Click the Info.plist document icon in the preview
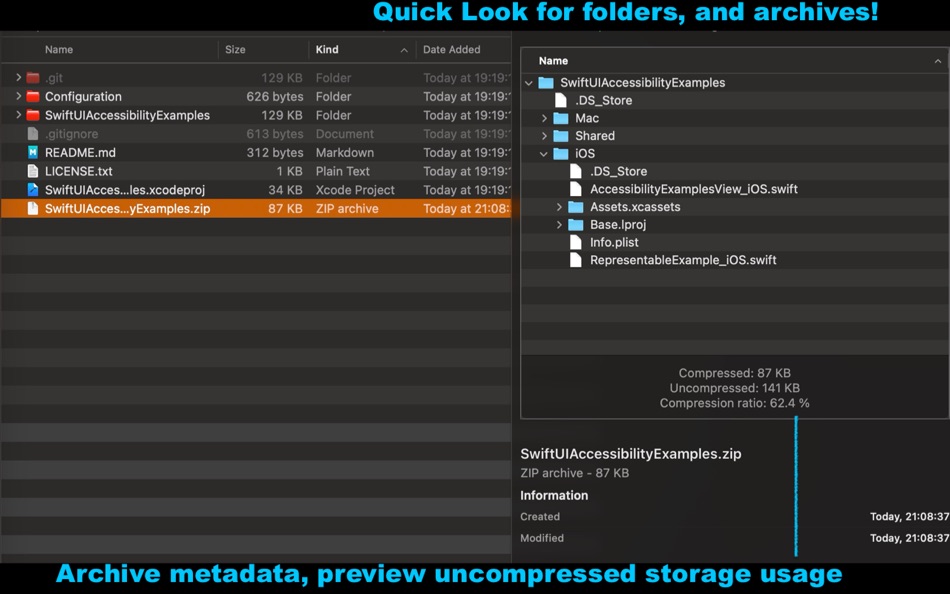Image resolution: width=950 pixels, height=594 pixels. click(x=575, y=241)
